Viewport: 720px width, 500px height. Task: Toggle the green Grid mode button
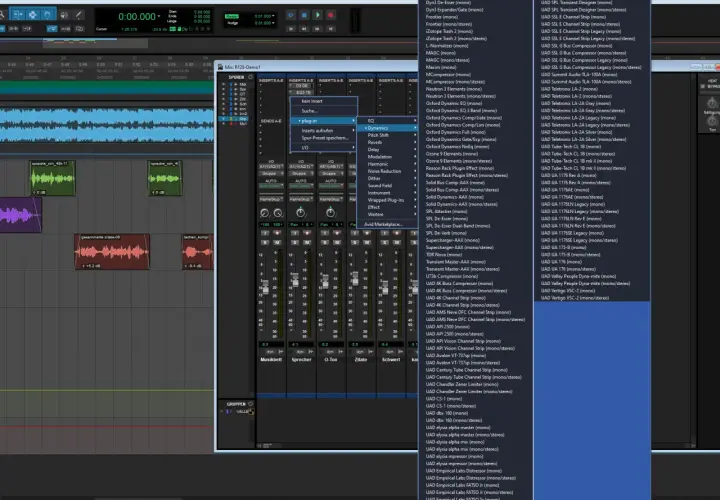231,16
